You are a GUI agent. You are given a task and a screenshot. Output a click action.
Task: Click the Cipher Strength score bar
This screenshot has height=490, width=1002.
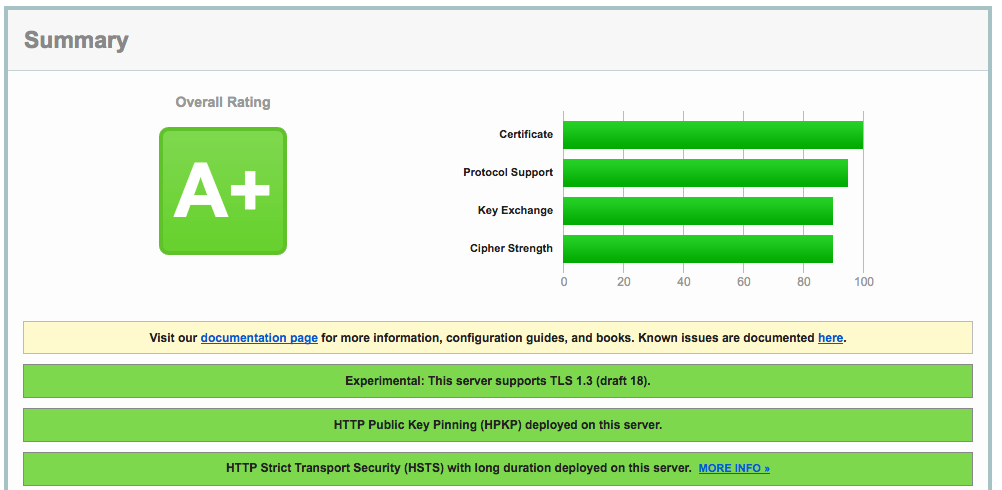tap(698, 249)
